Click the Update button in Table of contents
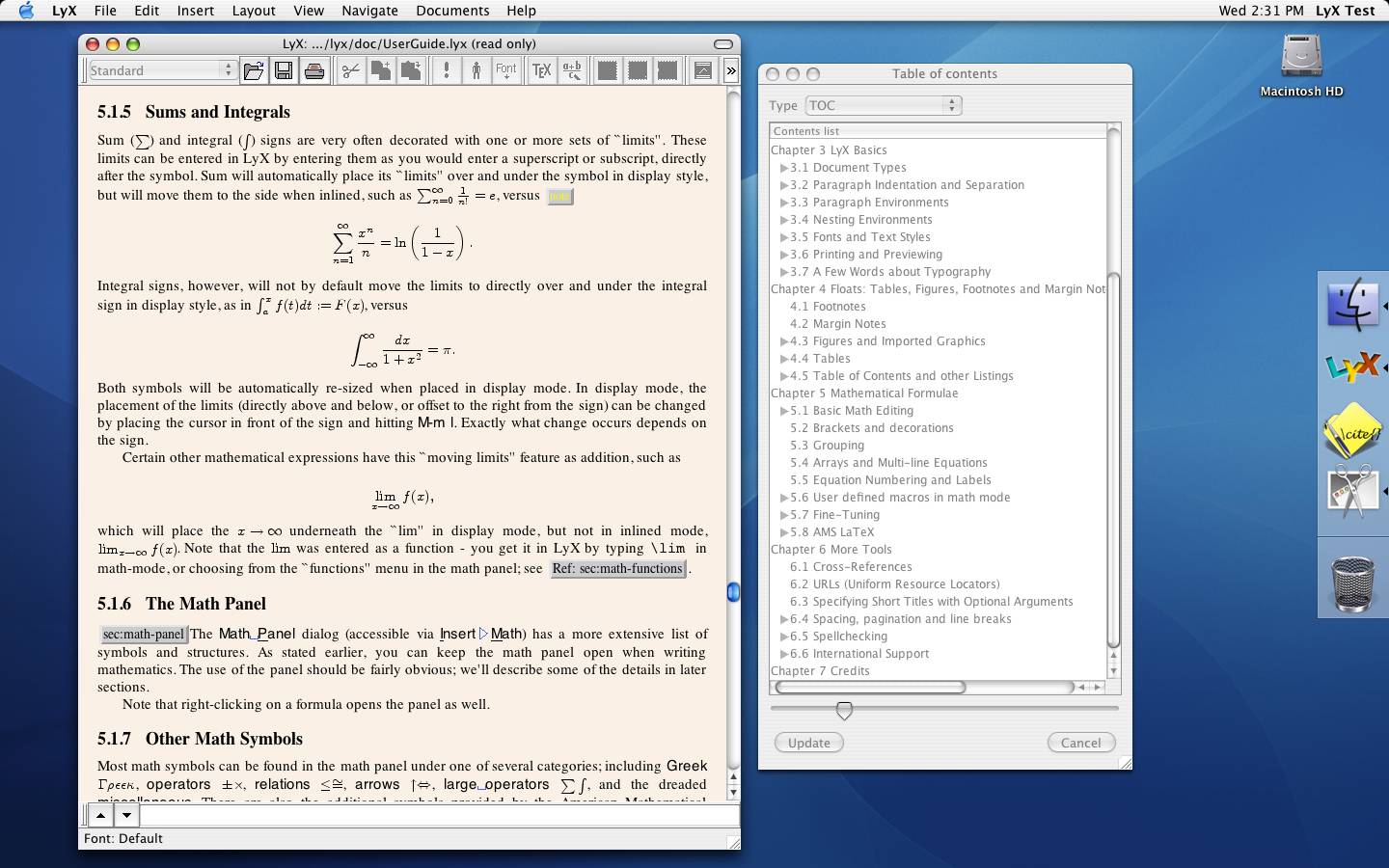Viewport: 1389px width, 868px height. pyautogui.click(x=808, y=743)
